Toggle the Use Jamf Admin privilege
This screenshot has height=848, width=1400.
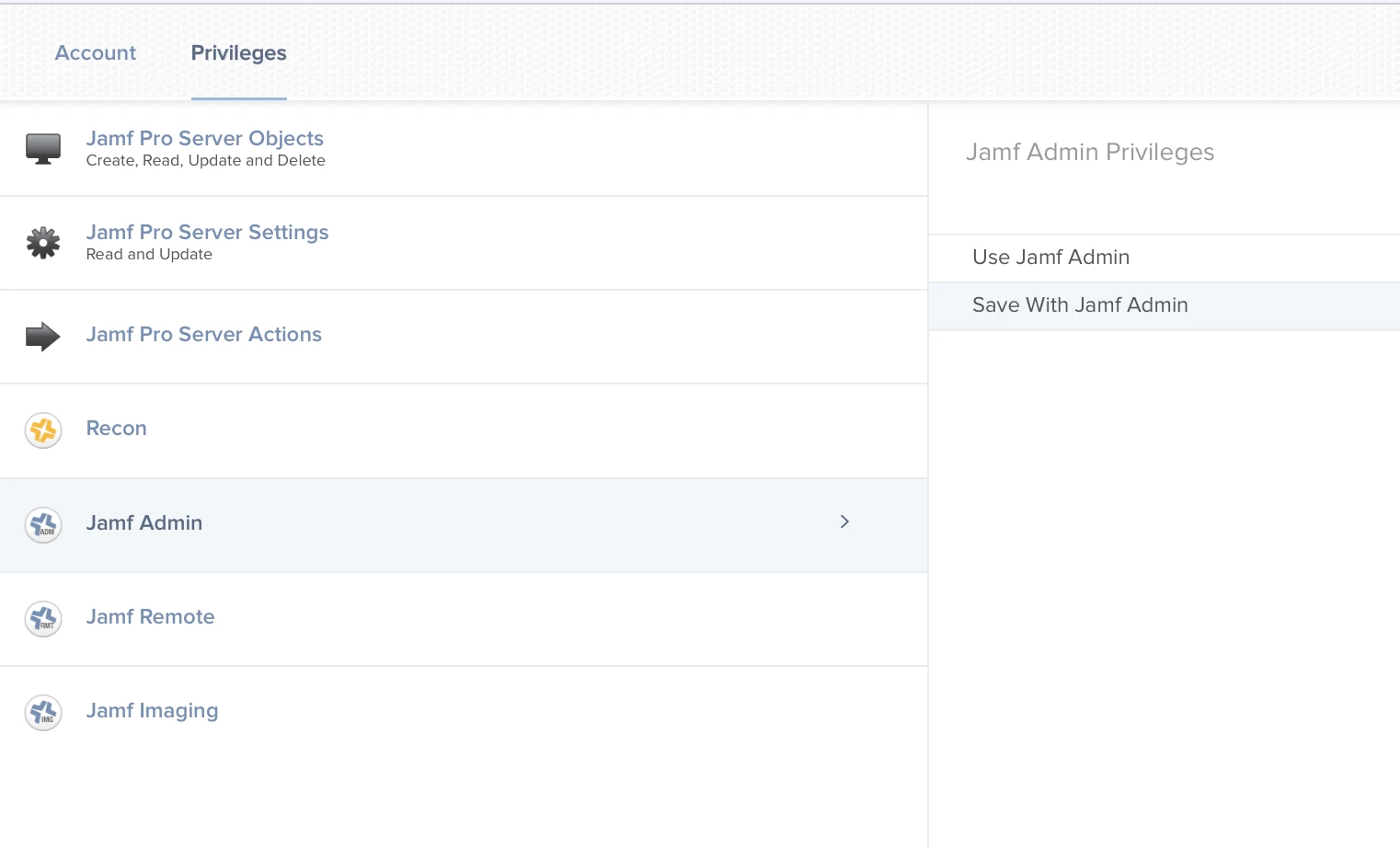coord(1165,258)
